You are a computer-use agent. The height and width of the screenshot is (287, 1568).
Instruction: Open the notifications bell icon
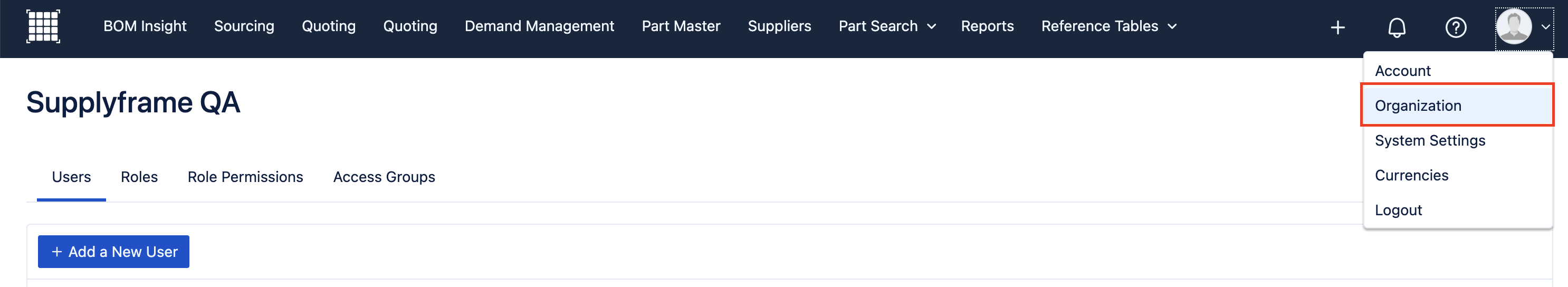[1397, 27]
